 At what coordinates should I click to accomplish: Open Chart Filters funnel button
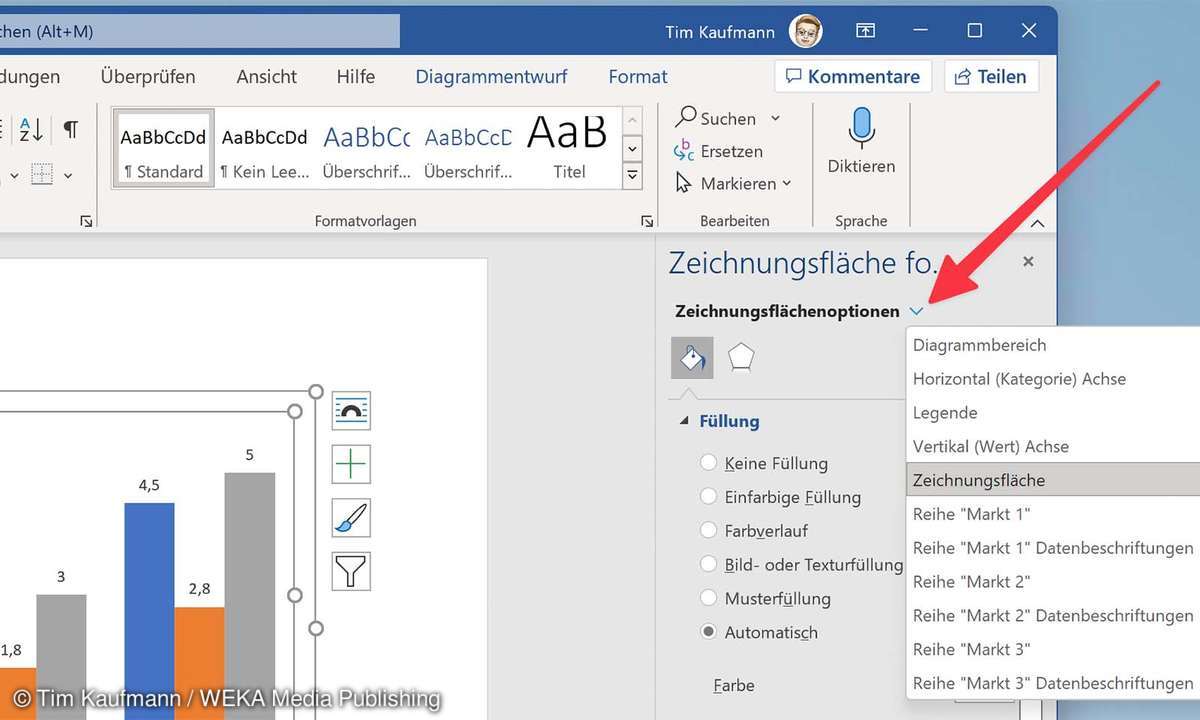(x=351, y=571)
